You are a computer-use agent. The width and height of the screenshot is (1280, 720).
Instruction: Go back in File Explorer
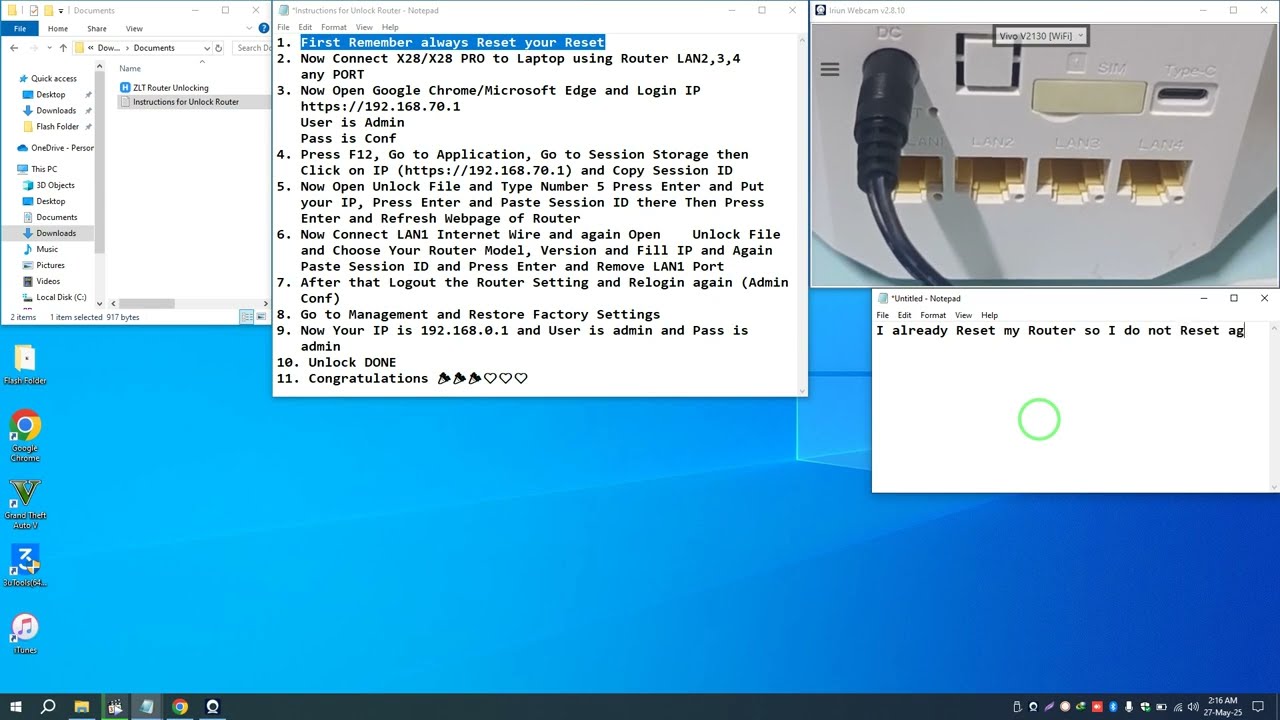[14, 48]
